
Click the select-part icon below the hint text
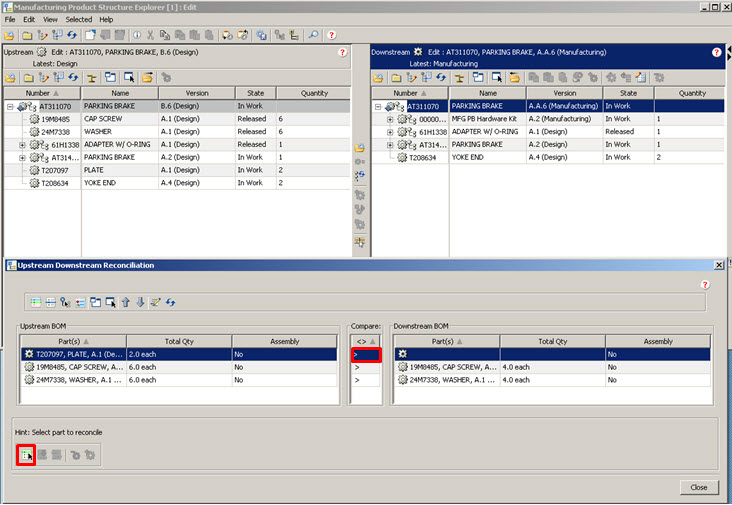(26, 455)
